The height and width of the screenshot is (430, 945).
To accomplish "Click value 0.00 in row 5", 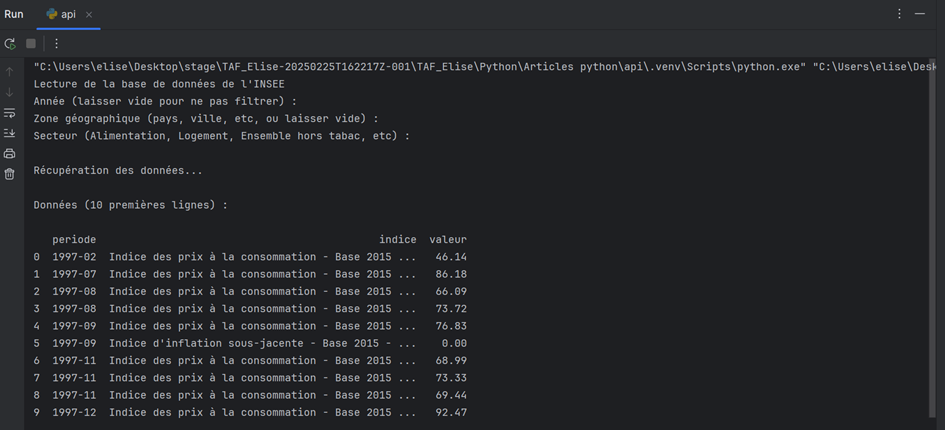I will click(454, 343).
